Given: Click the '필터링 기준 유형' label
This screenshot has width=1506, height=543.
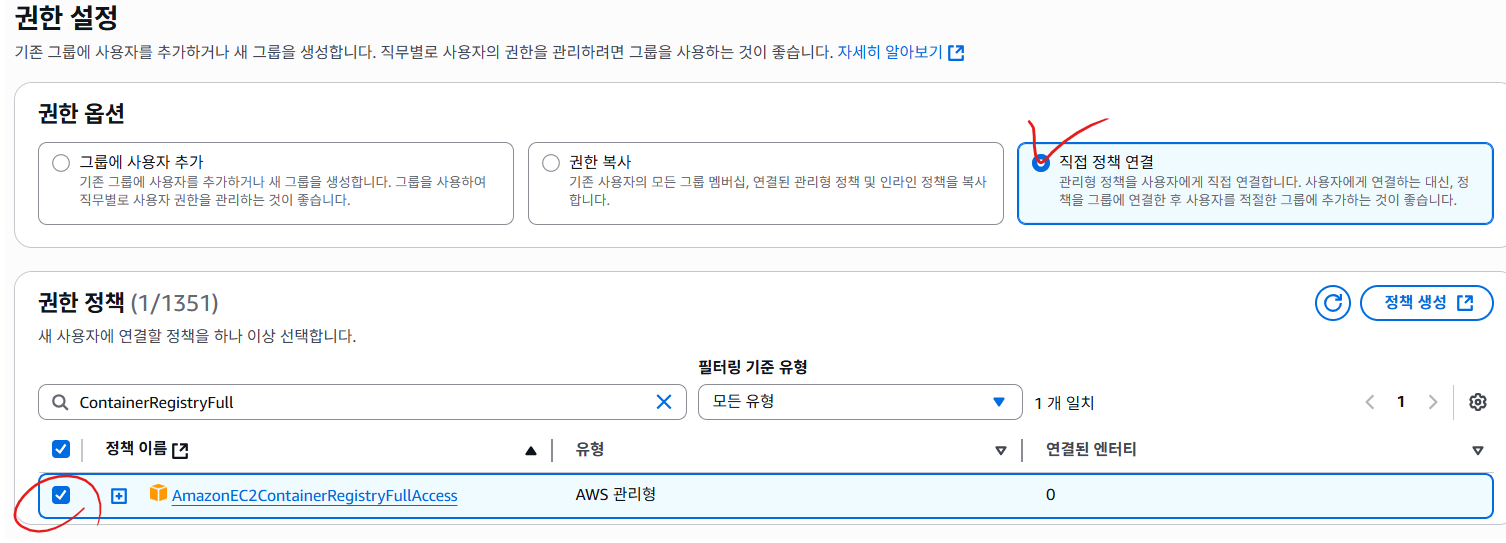Looking at the screenshot, I should click(x=752, y=367).
